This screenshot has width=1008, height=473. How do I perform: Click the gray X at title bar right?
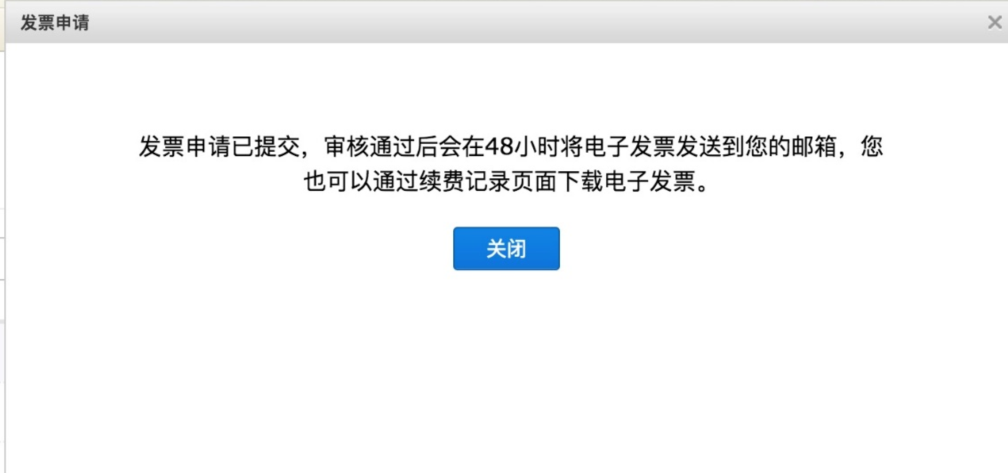[x=994, y=22]
